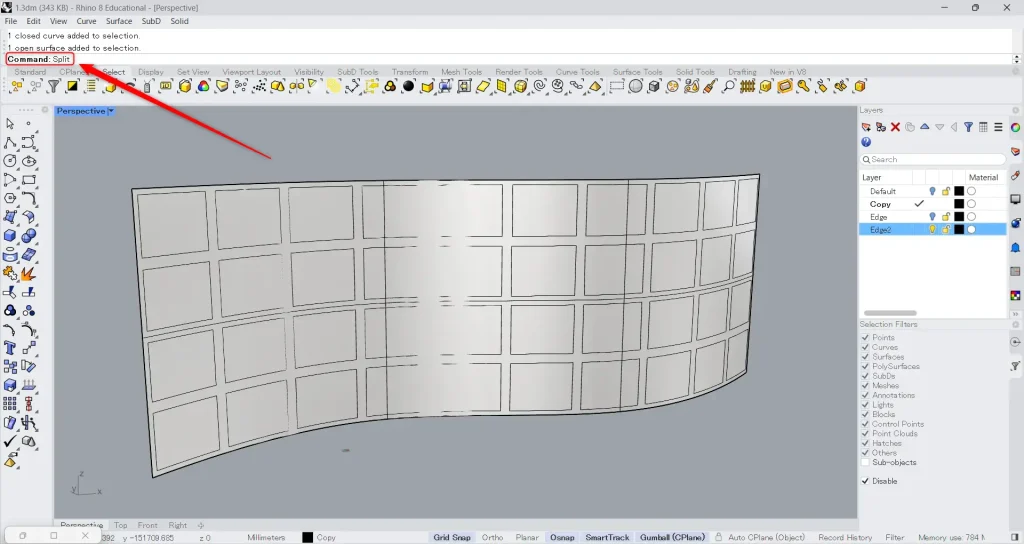Toggle SmartTrack in the status bar
Image resolution: width=1024 pixels, height=544 pixels.
coord(607,537)
